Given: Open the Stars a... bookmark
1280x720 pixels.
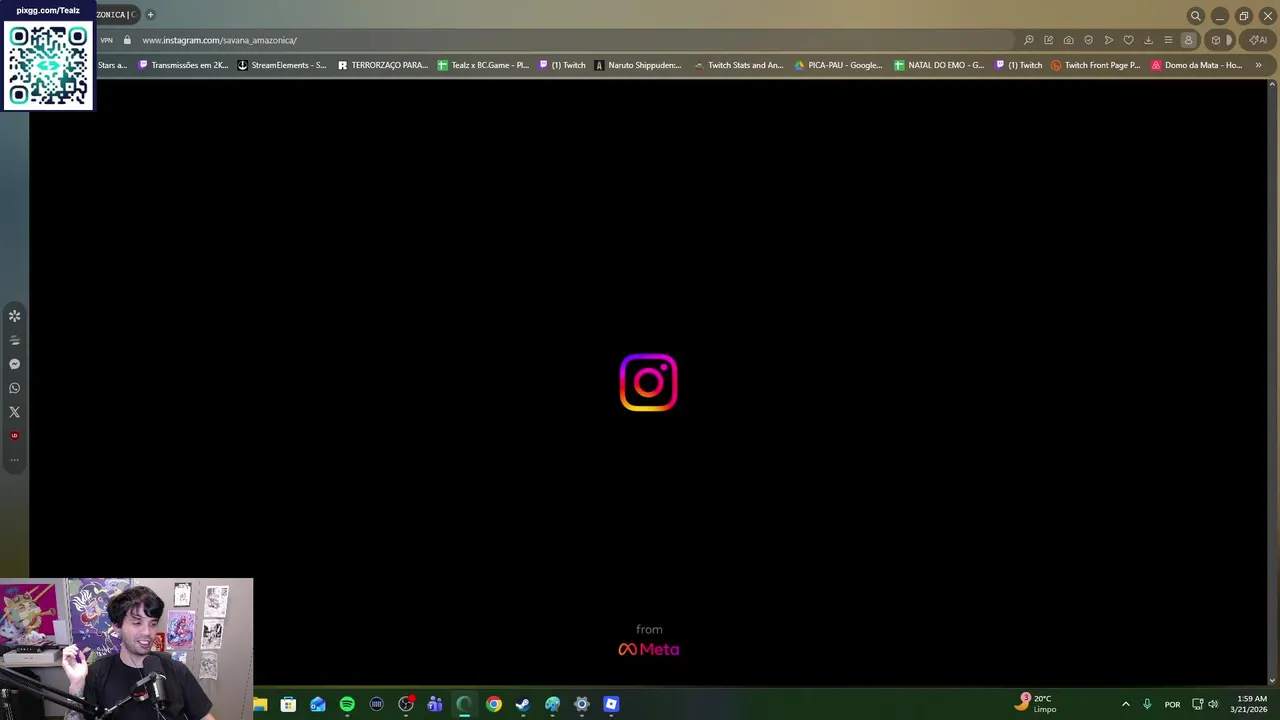Looking at the screenshot, I should click(111, 65).
